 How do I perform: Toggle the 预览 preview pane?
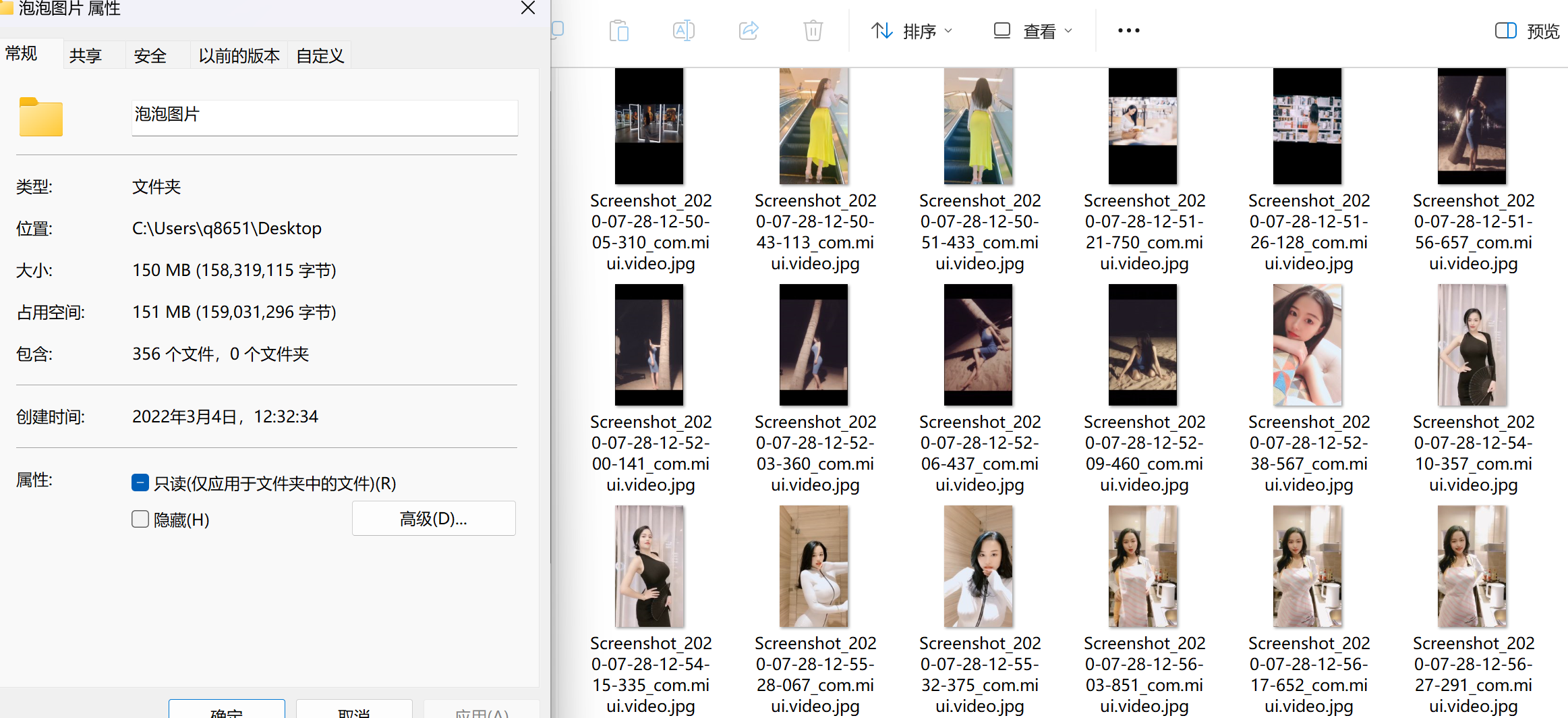tap(1527, 31)
